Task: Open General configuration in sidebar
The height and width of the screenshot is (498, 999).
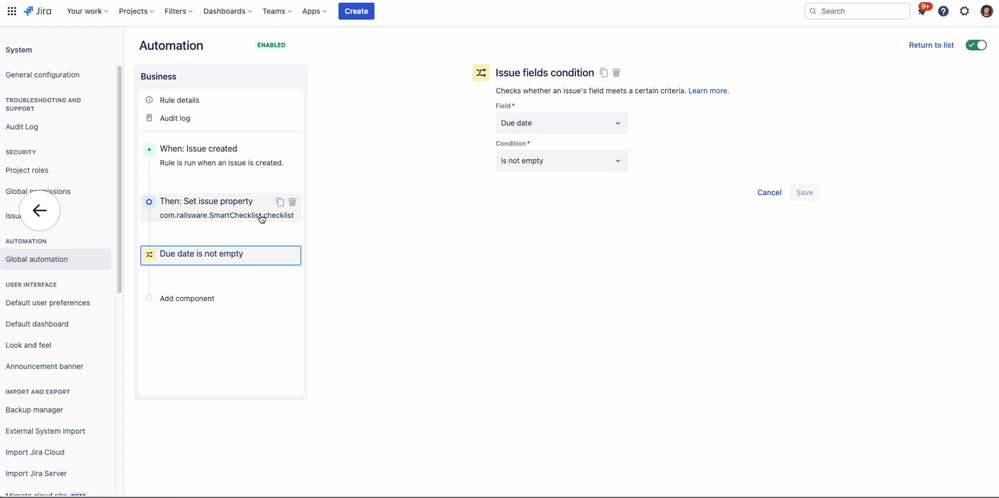Action: point(43,75)
